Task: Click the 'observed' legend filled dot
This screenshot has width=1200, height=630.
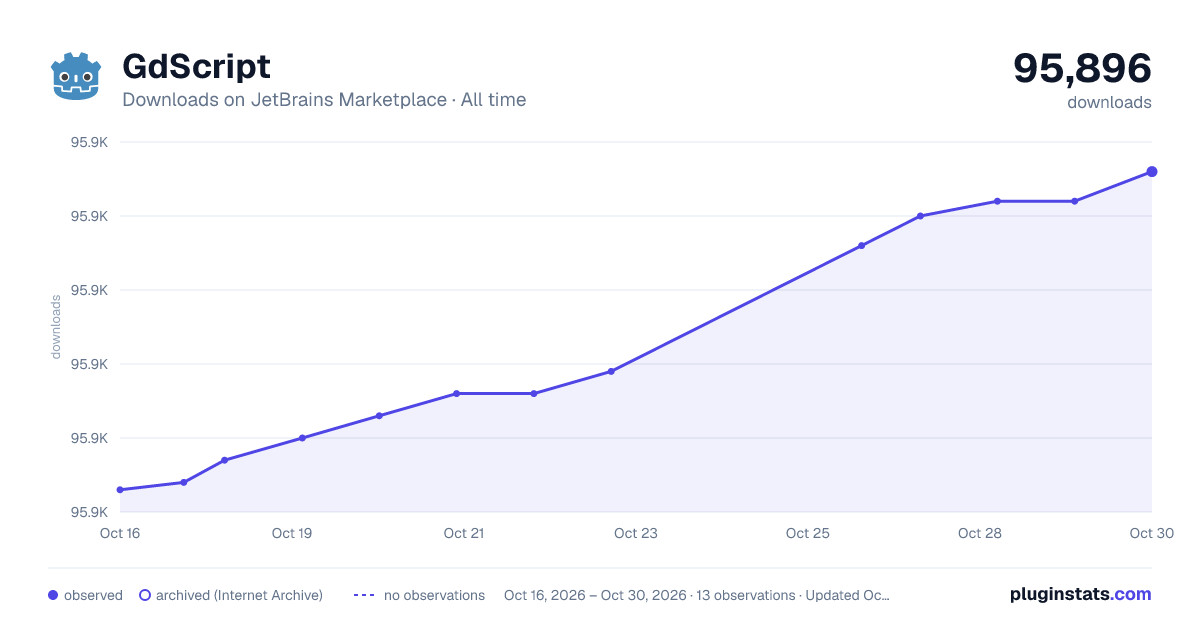Action: point(53,595)
